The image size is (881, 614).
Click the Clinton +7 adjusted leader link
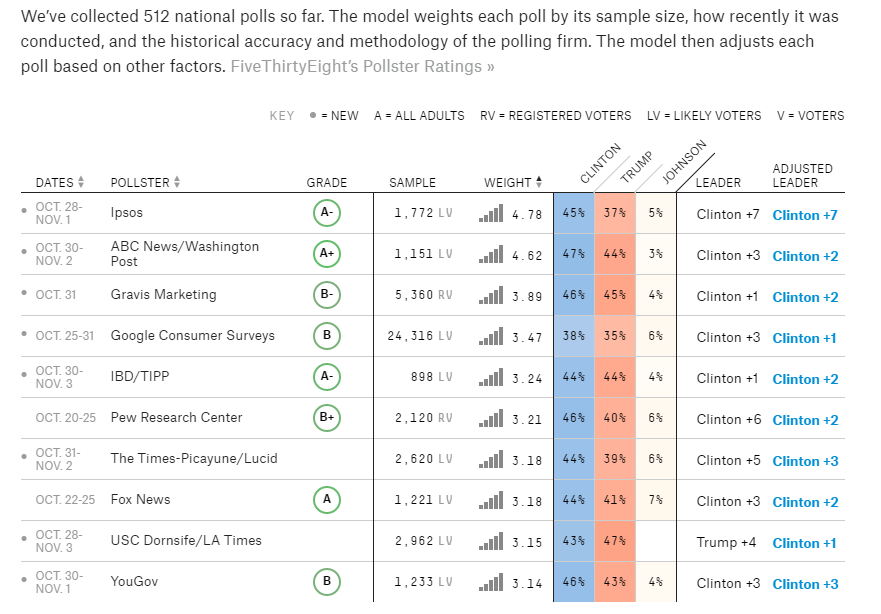[805, 215]
